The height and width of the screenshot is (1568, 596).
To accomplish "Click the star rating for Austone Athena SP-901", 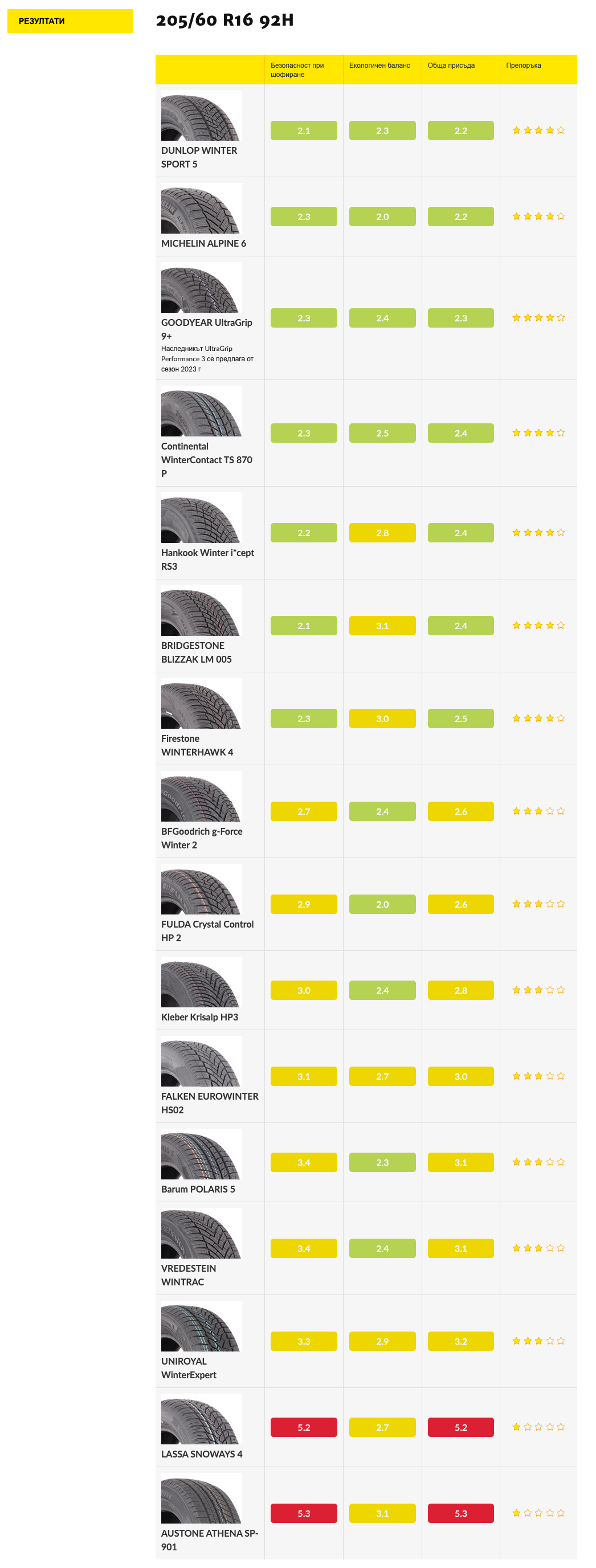I will [538, 1513].
